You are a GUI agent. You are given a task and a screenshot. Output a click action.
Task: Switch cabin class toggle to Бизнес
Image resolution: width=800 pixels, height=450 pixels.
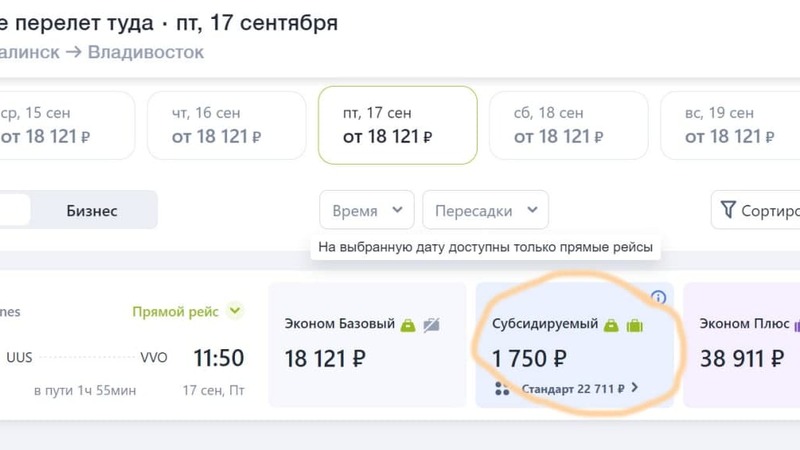point(92,211)
